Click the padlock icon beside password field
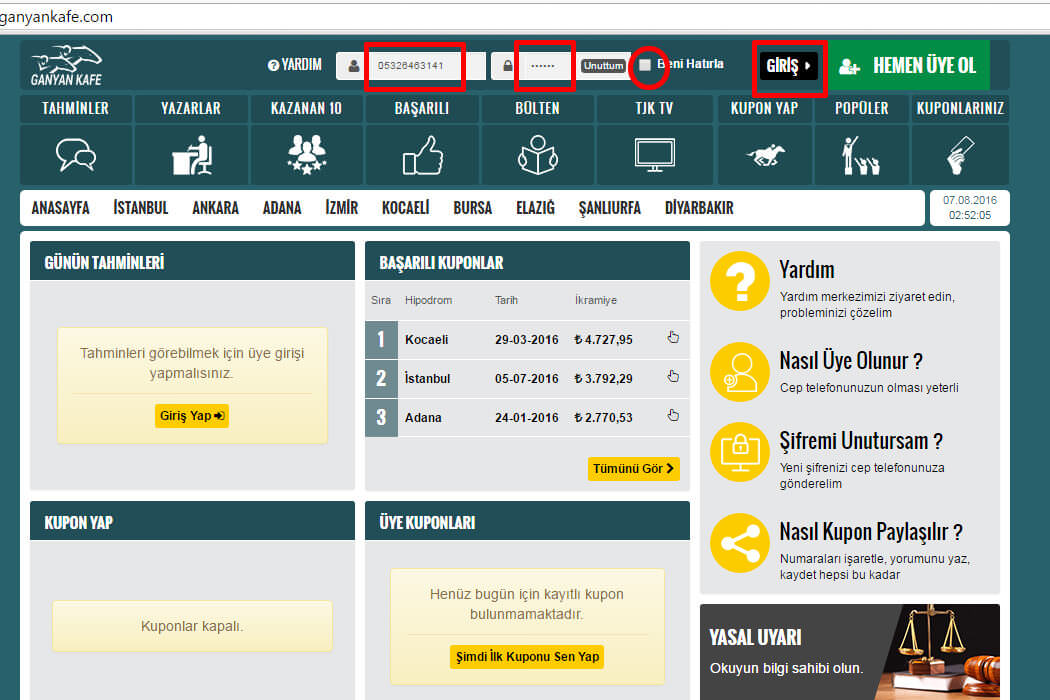Image resolution: width=1050 pixels, height=700 pixels. tap(508, 66)
